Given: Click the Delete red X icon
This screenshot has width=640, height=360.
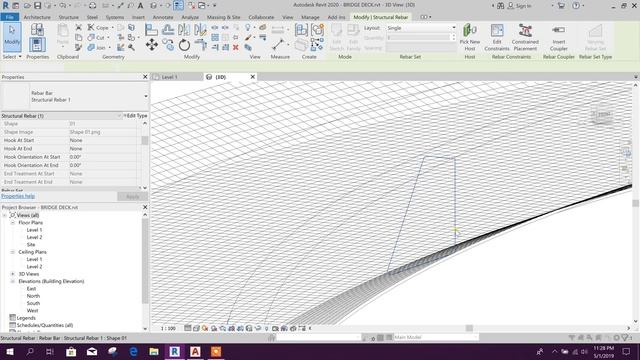Looking at the screenshot, I should coord(236,47).
